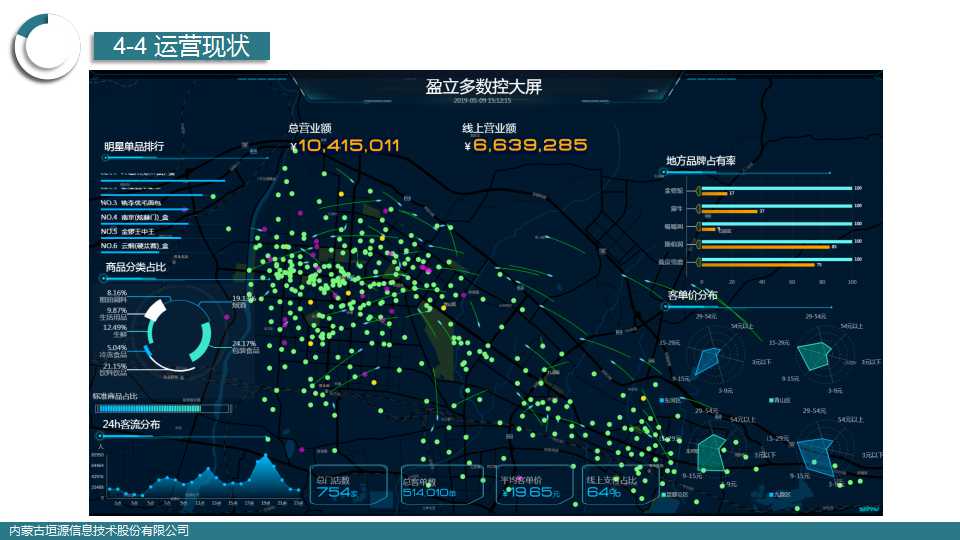Click the top cyan bar in brand share chart

[777, 188]
